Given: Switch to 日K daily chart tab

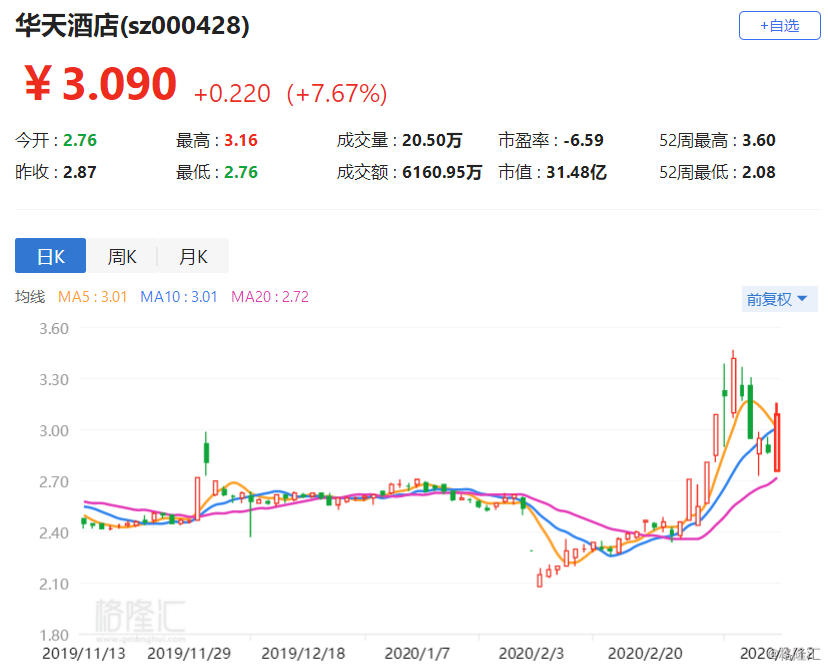Looking at the screenshot, I should point(50,256).
